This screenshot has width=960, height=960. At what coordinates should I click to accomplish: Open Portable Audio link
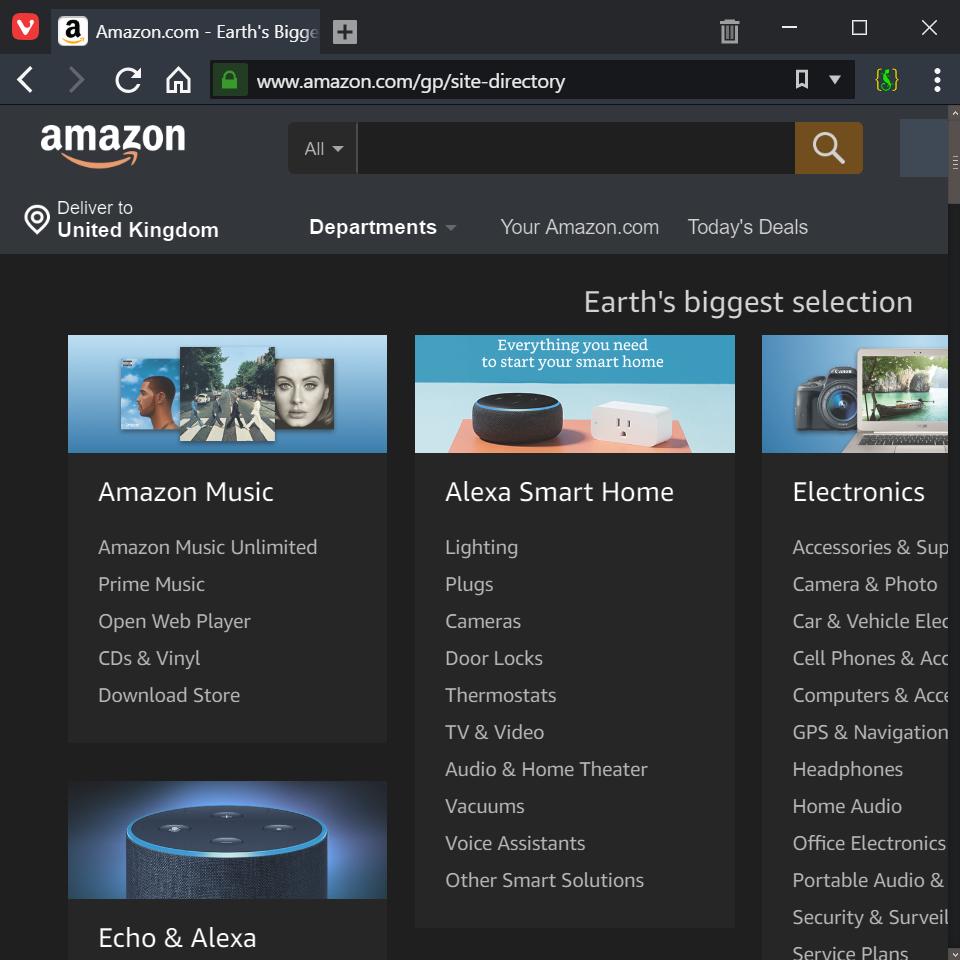point(868,880)
